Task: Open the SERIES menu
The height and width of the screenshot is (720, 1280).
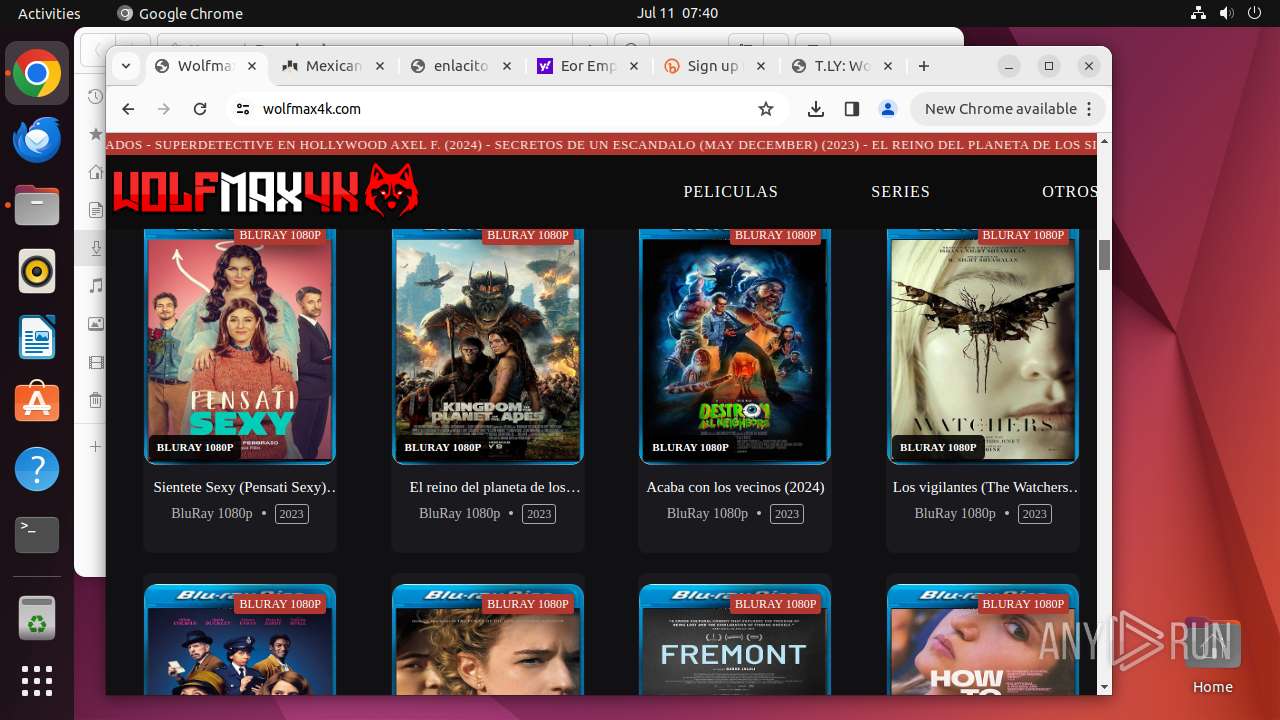Action: 900,191
